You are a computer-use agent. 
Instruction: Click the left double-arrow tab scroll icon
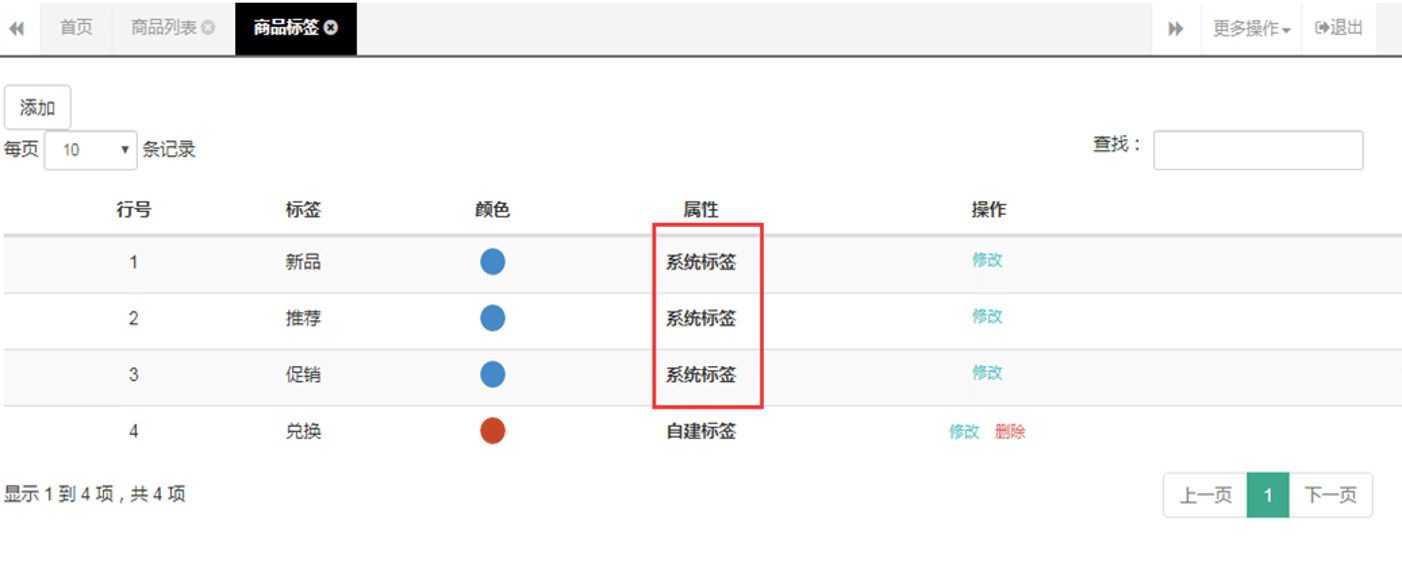(17, 29)
